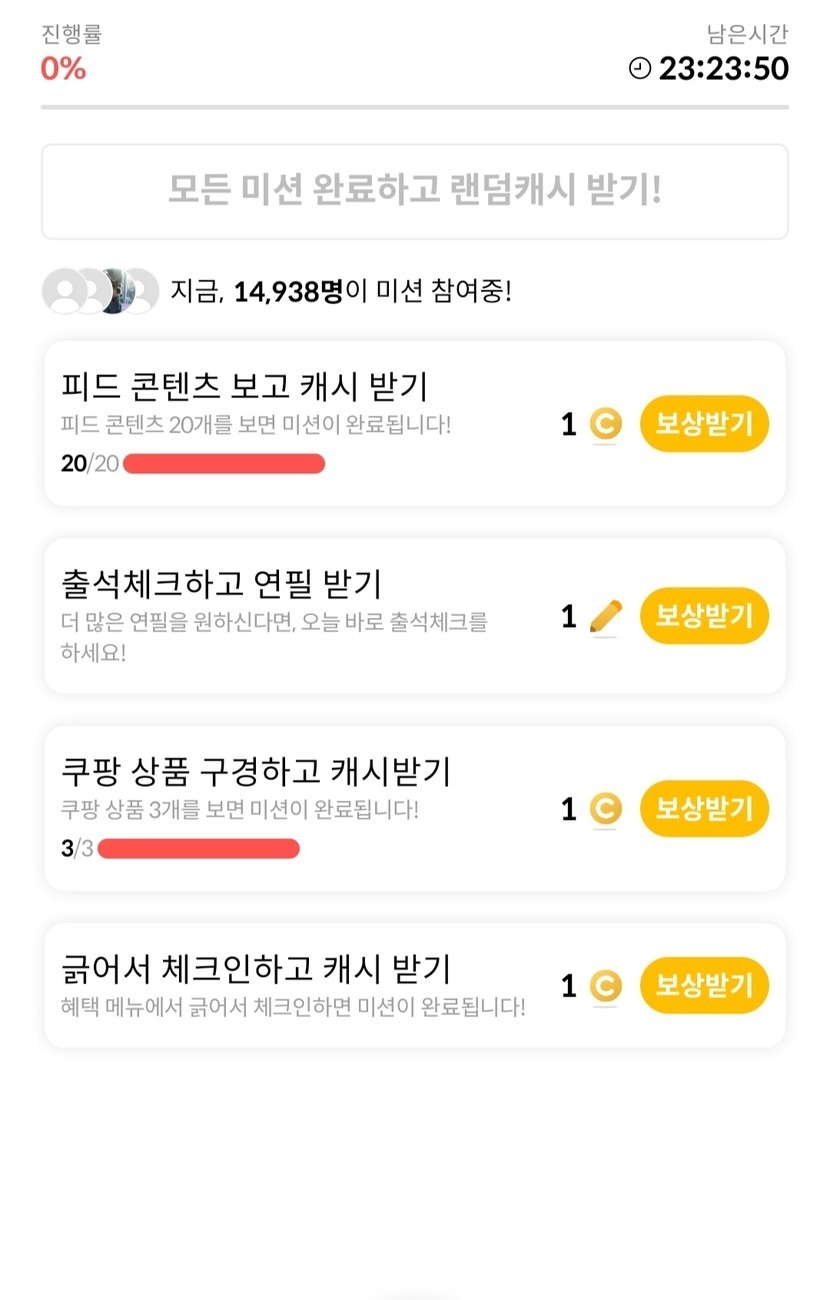The width and height of the screenshot is (830, 1300).
Task: Open the 출석체크하고 연필 받기 mission title
Action: tap(221, 583)
